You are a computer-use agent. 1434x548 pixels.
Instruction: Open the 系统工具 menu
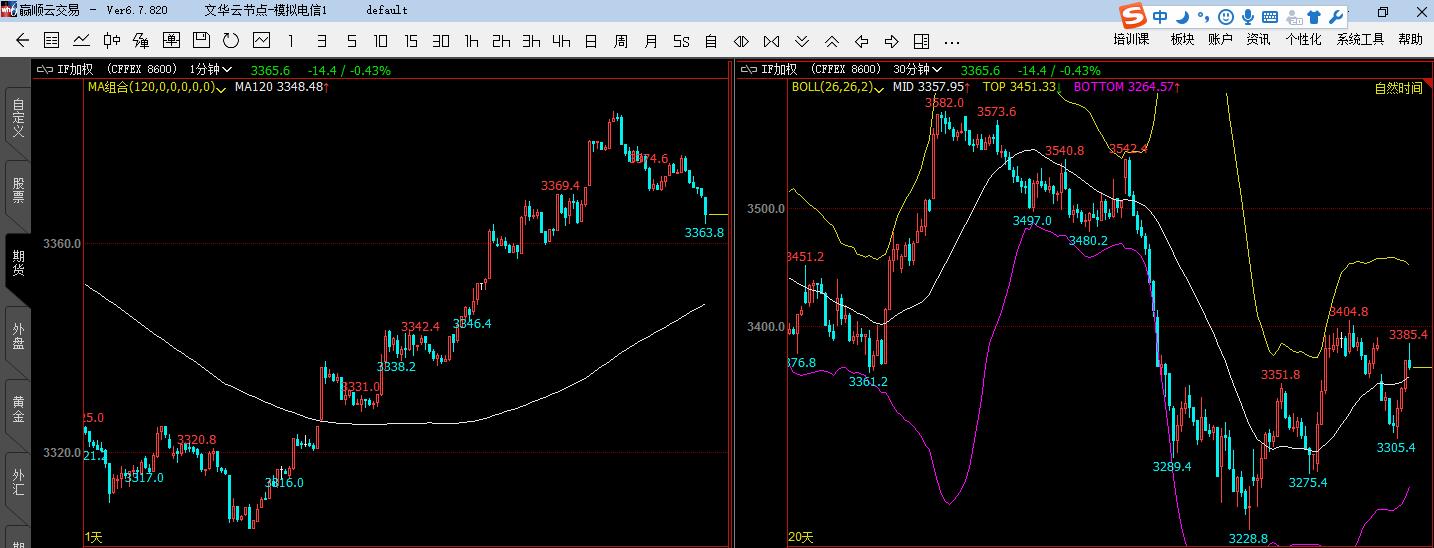pyautogui.click(x=1360, y=40)
